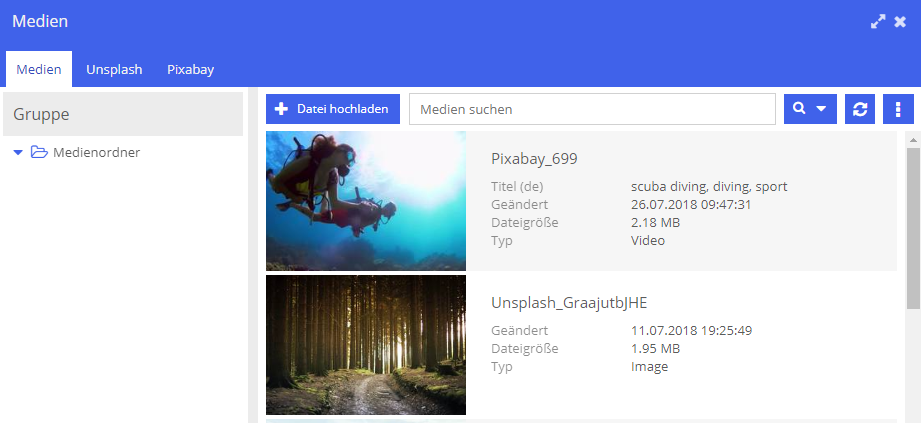Select the Medienordner folder icon

[x=39, y=153]
